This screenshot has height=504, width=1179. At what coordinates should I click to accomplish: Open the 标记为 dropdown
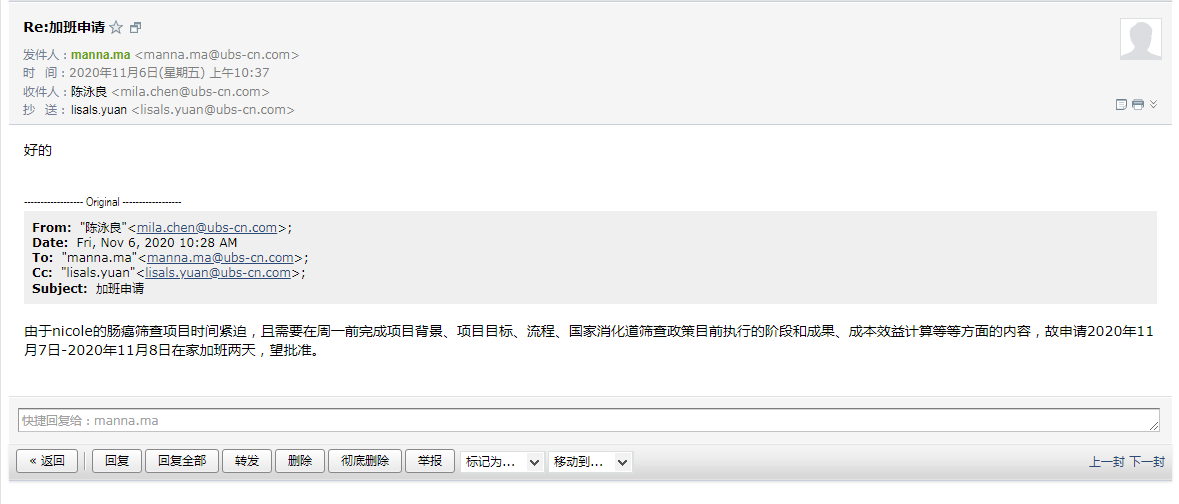coord(502,462)
